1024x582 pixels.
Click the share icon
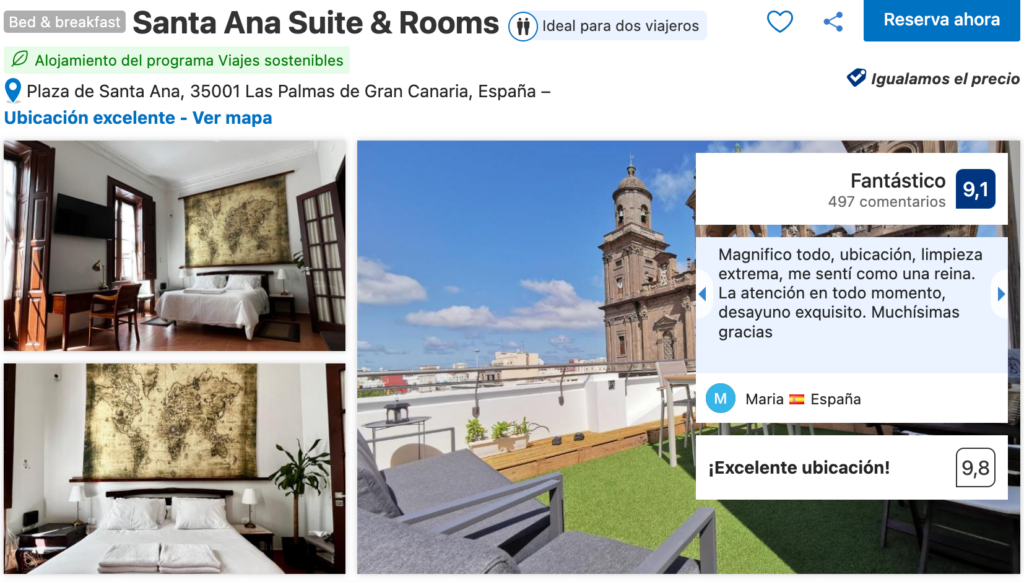tap(833, 22)
